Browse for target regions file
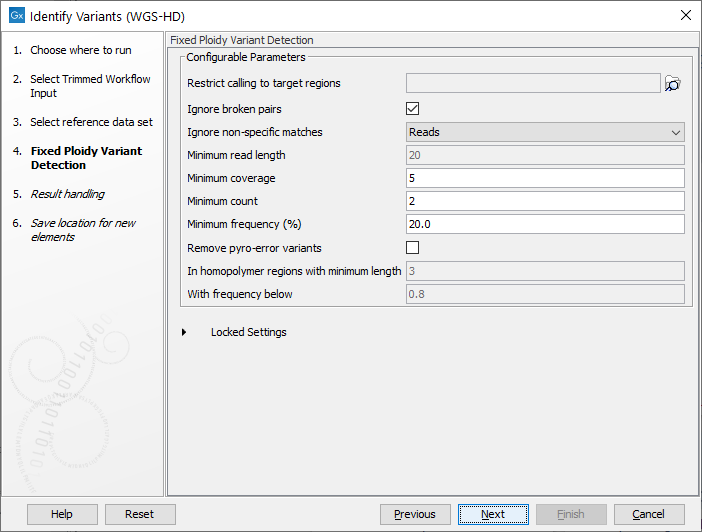This screenshot has height=532, width=702. pos(672,83)
